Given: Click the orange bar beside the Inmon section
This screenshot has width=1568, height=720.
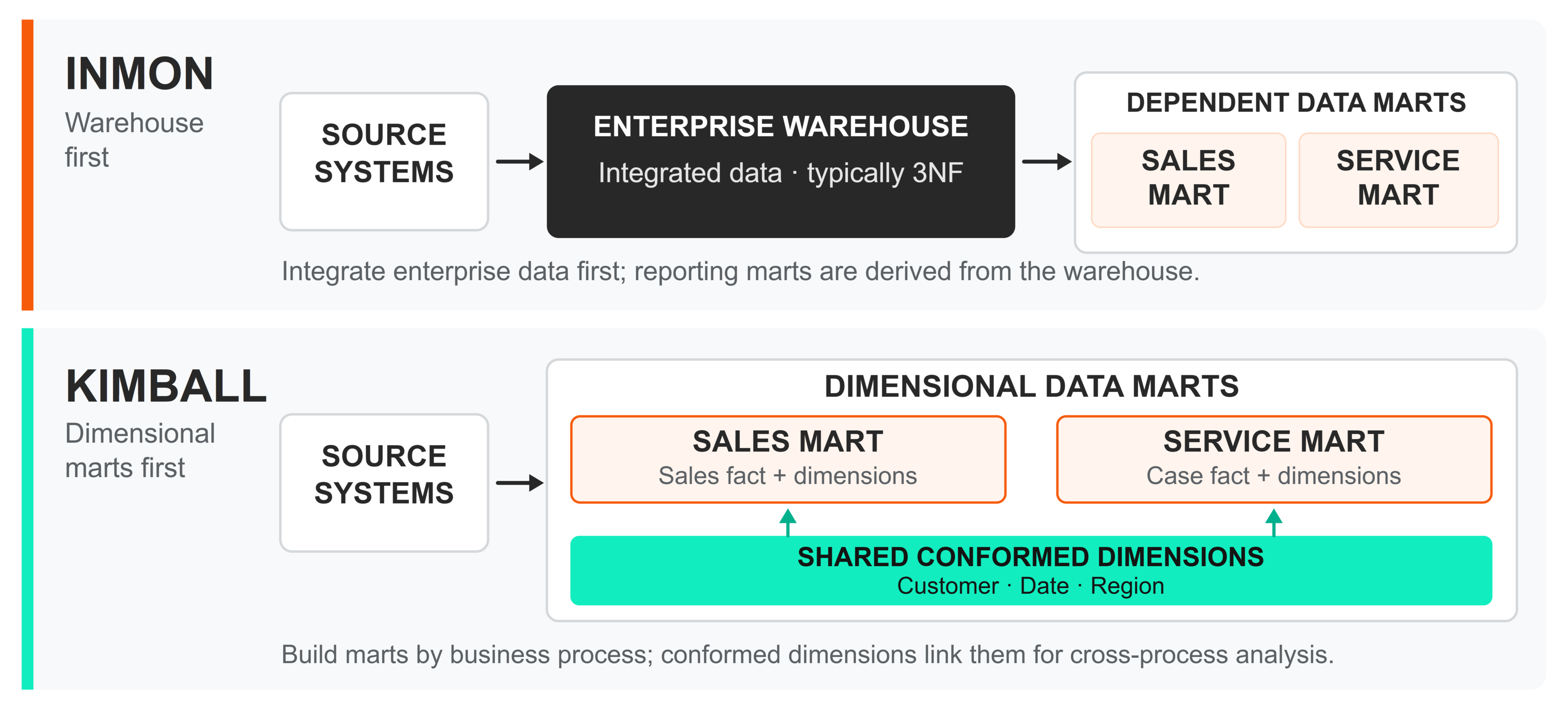Looking at the screenshot, I should [x=27, y=165].
